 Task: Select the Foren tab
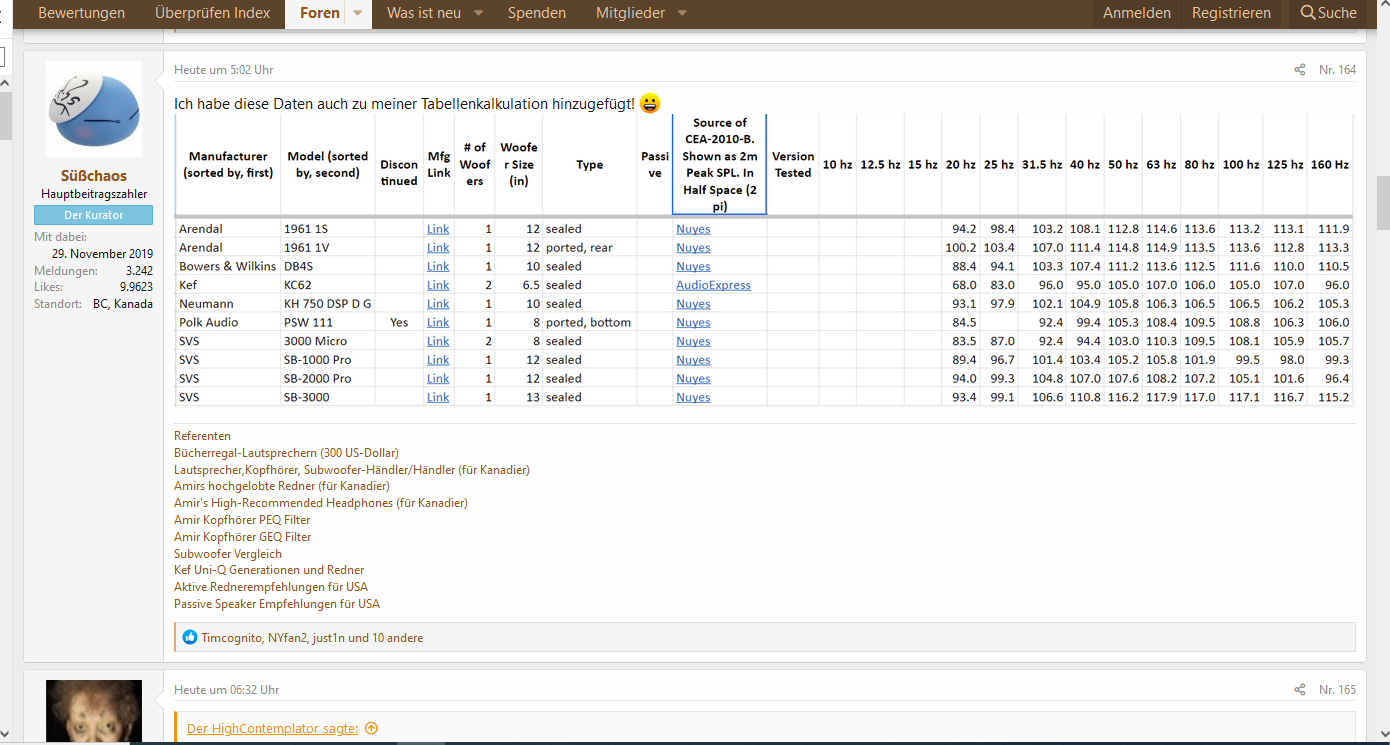coord(320,13)
